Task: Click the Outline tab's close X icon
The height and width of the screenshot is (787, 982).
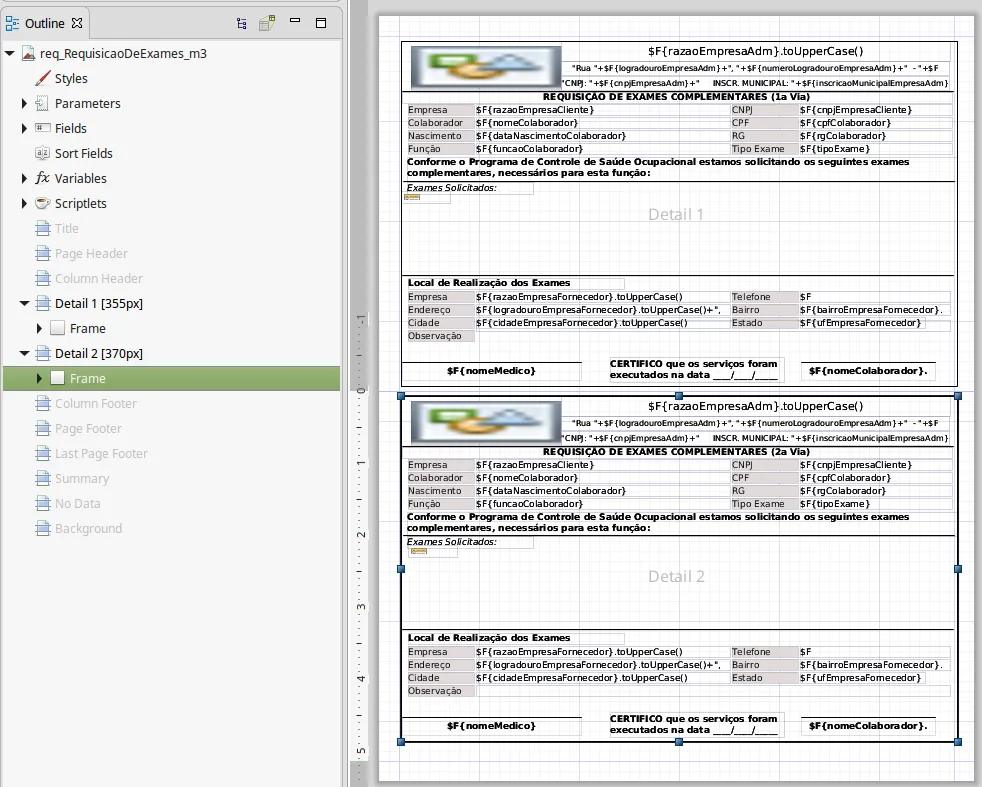Action: 77,23
